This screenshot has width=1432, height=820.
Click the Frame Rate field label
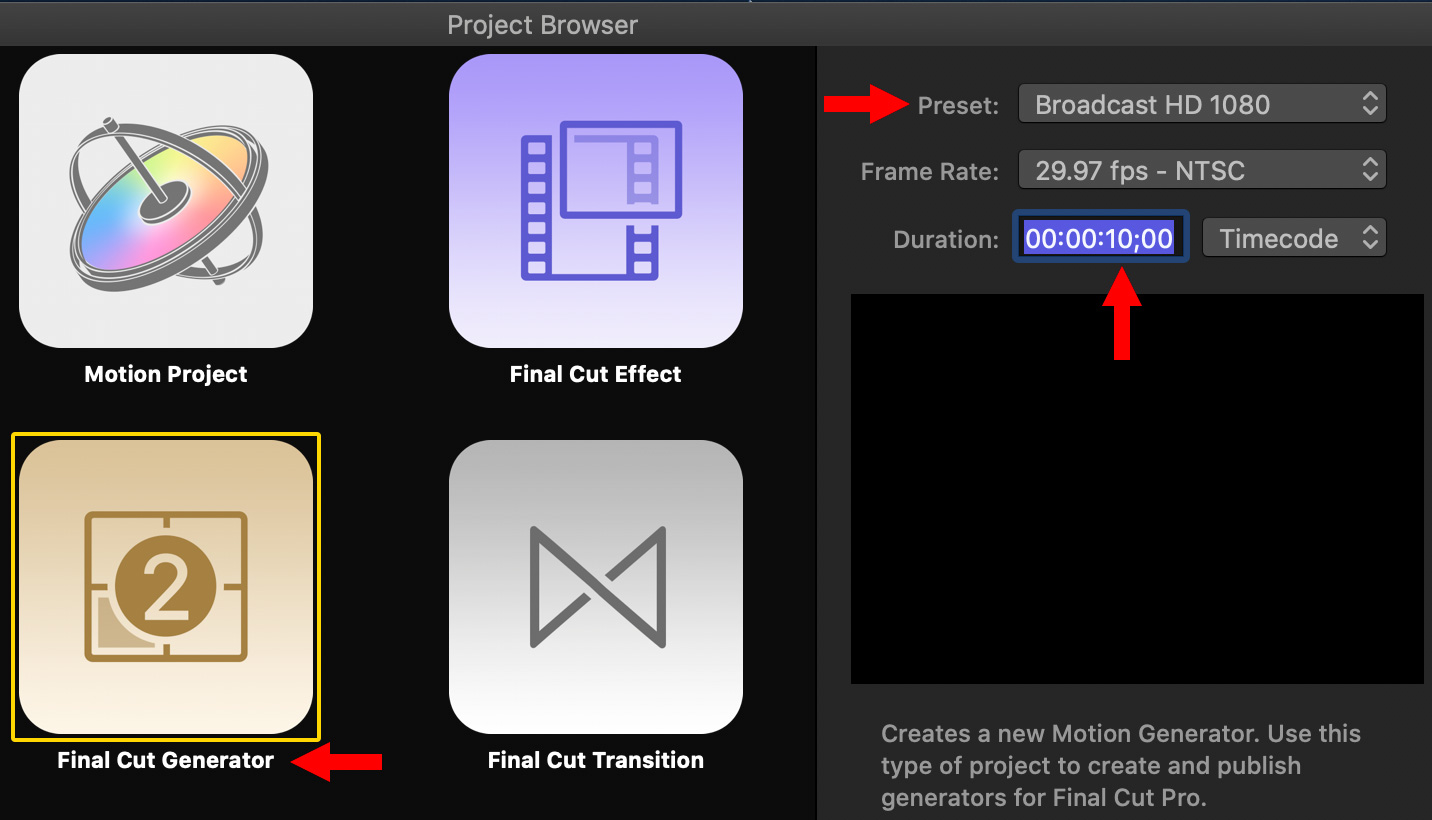pos(930,172)
